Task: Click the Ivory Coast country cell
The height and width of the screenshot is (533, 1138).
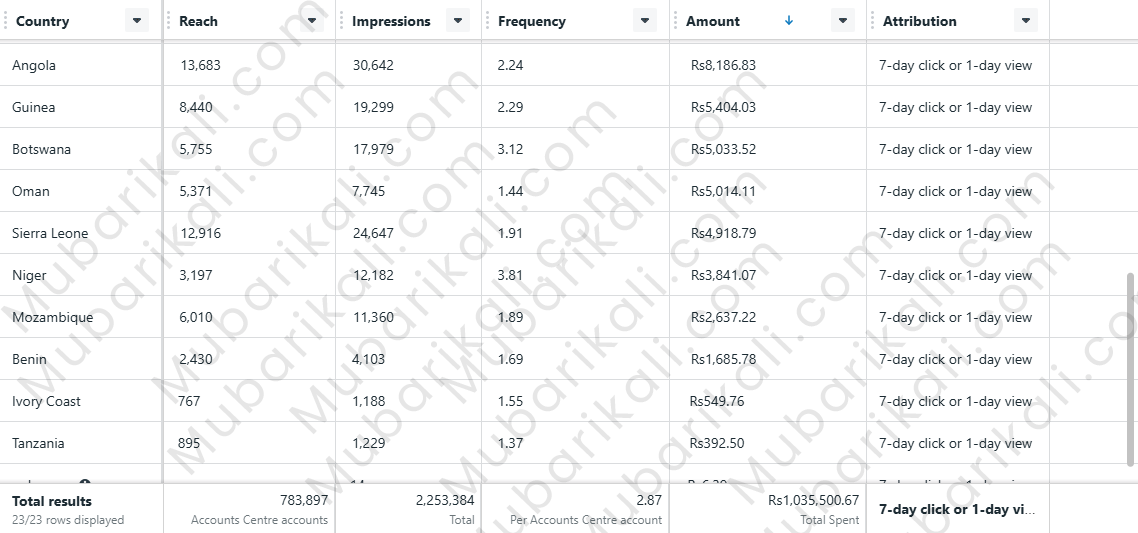Action: 46,402
